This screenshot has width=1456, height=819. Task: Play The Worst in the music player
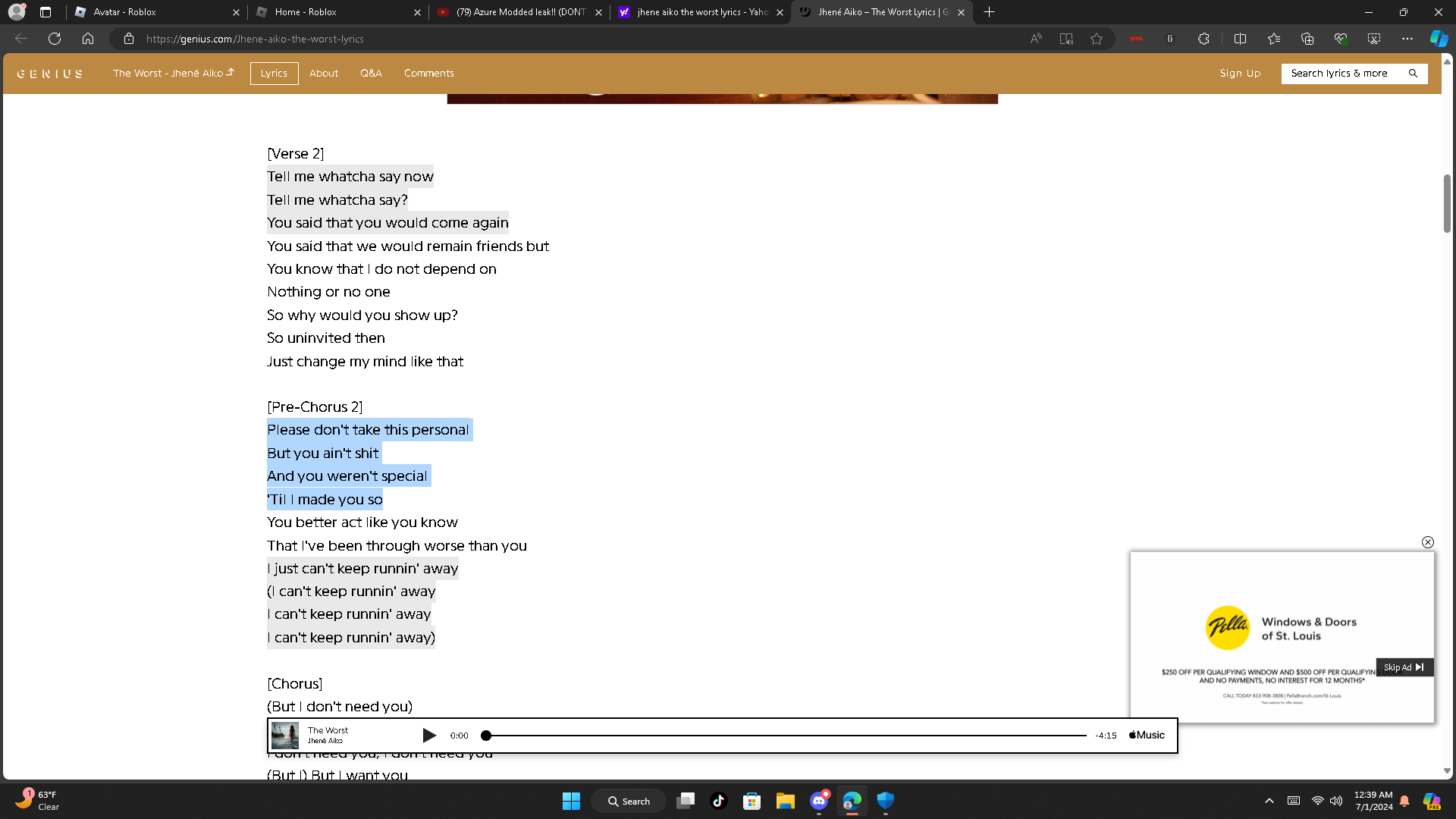(x=429, y=736)
